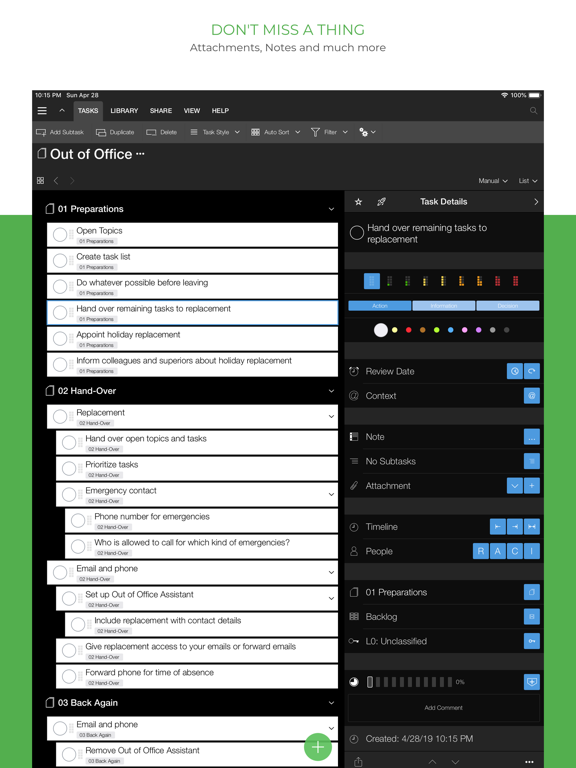Viewport: 576px width, 768px height.
Task: Click the Timeline duration button
Action: (532, 527)
